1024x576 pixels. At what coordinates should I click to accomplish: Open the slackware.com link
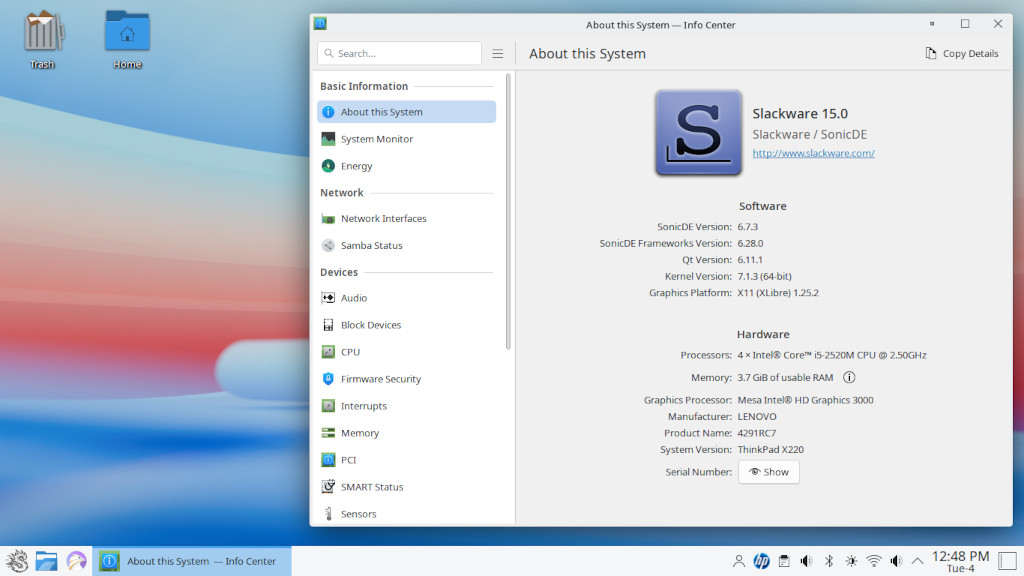click(x=813, y=153)
